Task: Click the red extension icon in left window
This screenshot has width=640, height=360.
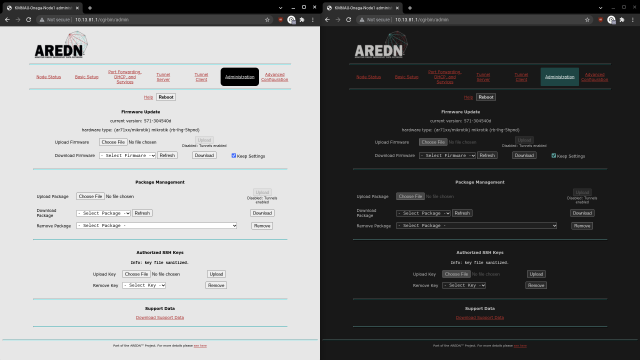Action: click(x=280, y=20)
